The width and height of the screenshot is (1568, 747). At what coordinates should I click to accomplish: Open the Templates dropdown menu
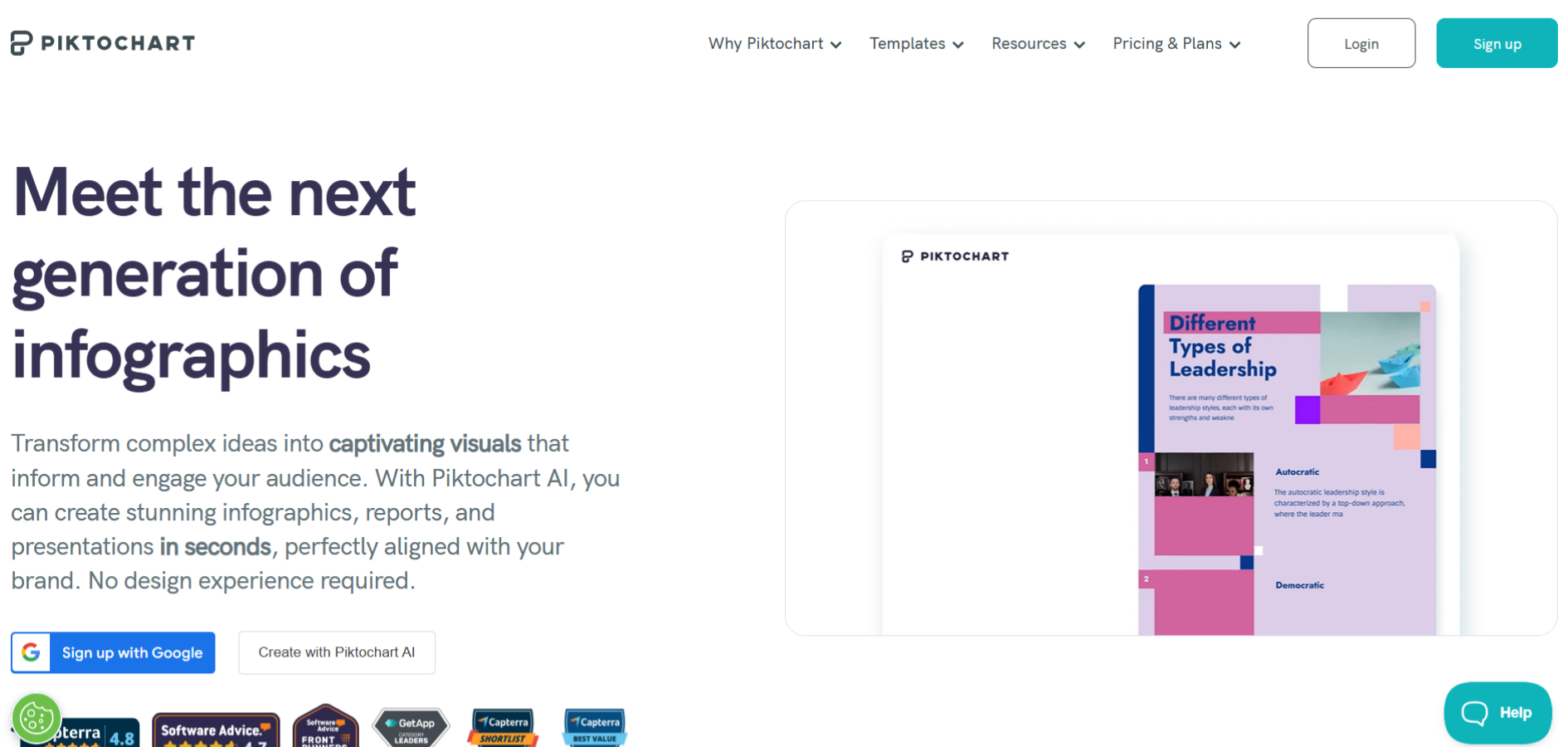(x=916, y=43)
